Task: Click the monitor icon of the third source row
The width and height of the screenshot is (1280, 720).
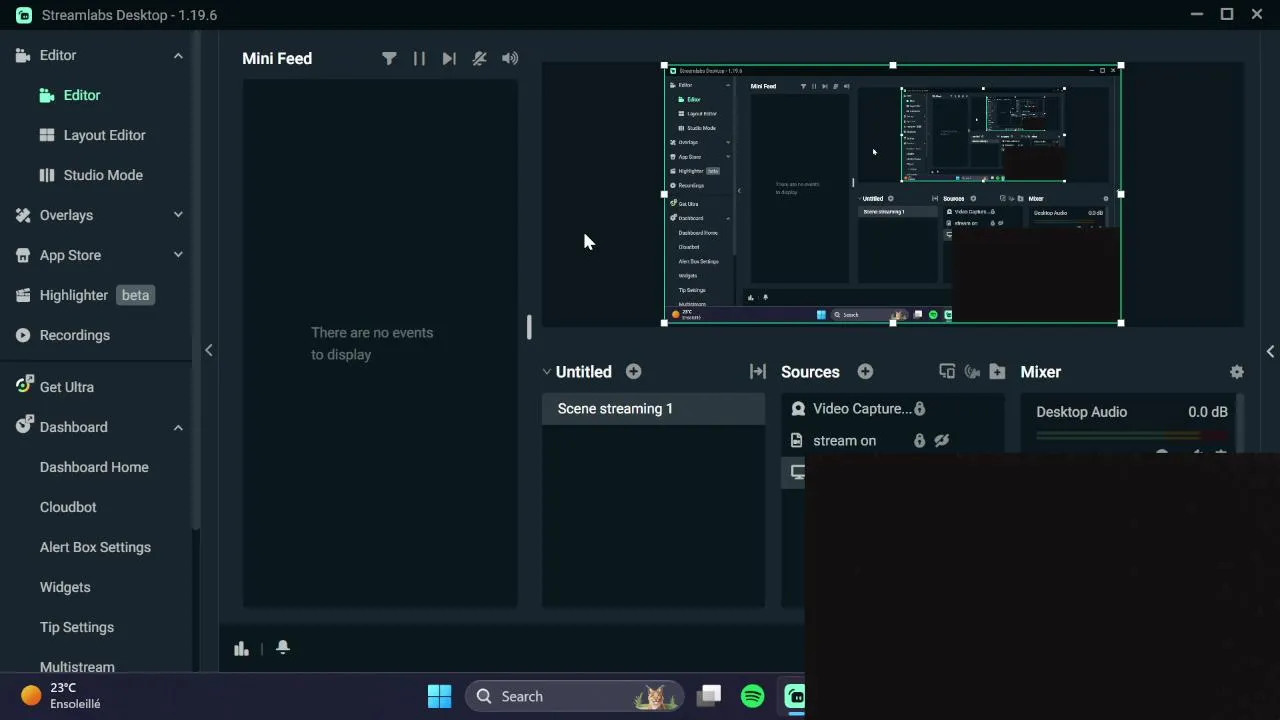Action: coord(797,472)
